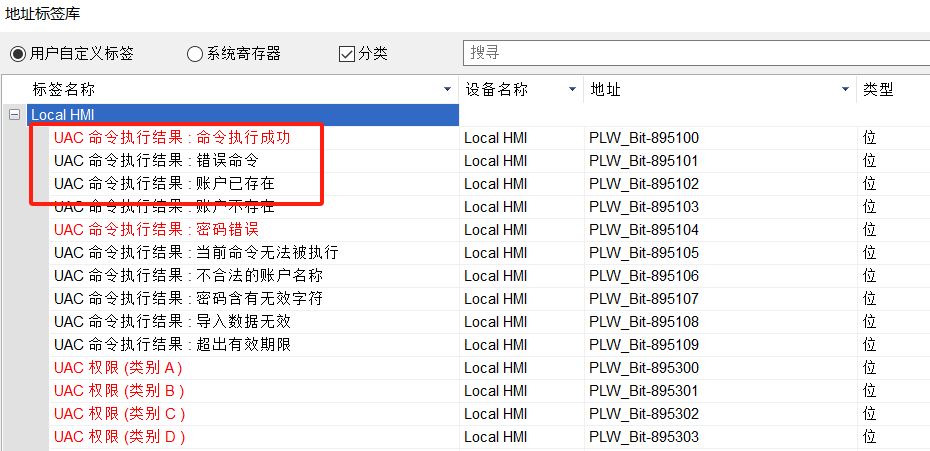
Task: Open the 标签名称 column filter dropdown
Action: [447, 90]
